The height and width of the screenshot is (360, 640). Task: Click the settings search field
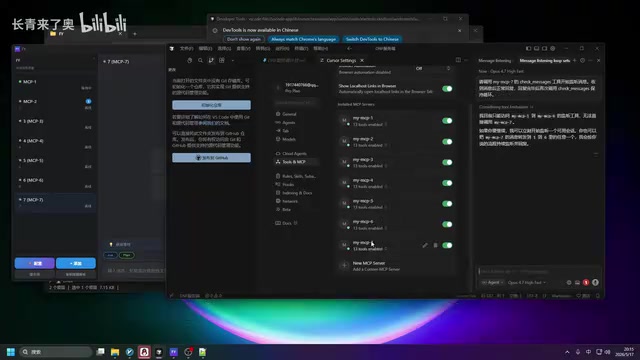297,103
